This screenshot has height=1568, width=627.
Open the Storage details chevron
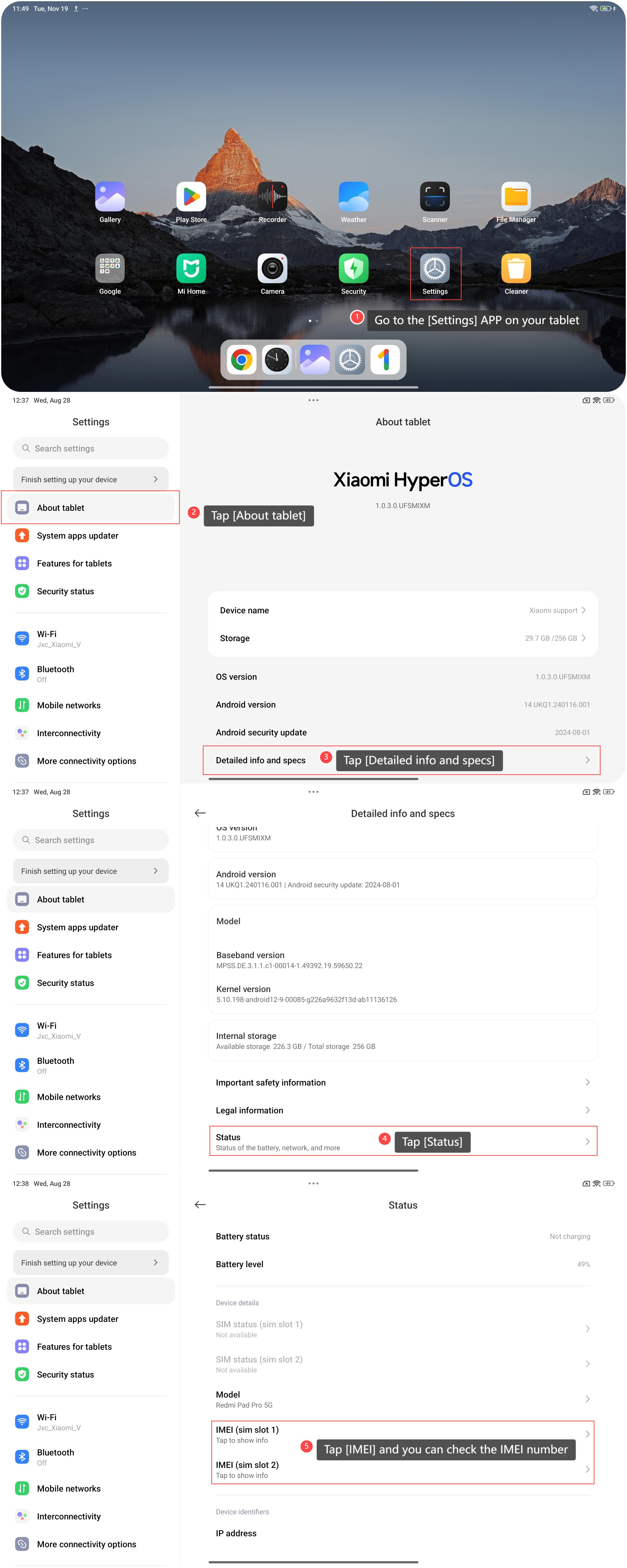(583, 638)
